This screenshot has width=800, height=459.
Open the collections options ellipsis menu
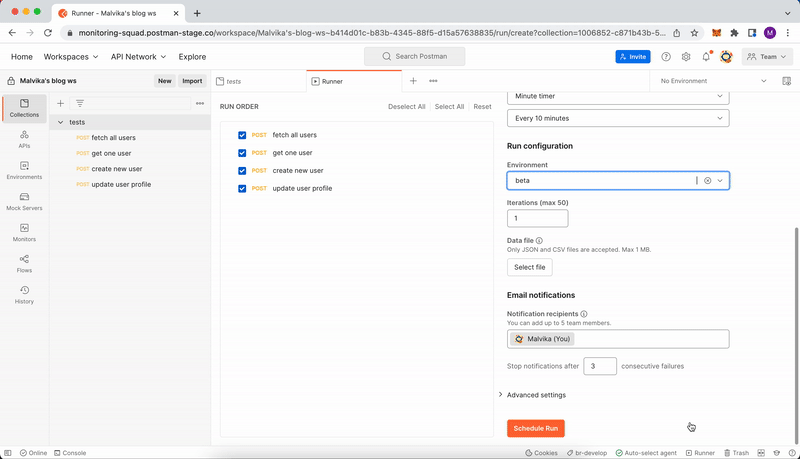click(x=200, y=104)
